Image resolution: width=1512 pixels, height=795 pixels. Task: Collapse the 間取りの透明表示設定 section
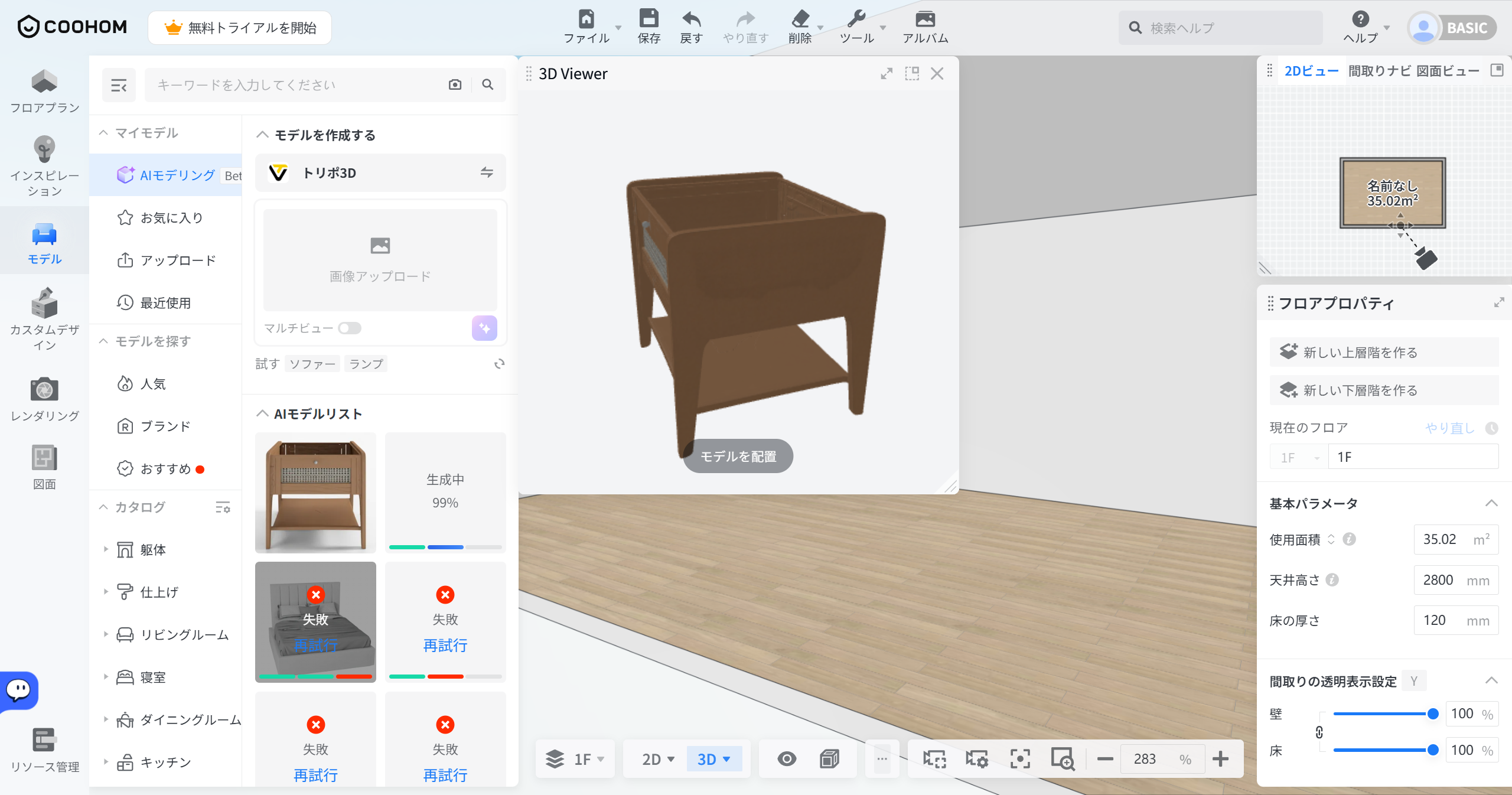click(1491, 680)
